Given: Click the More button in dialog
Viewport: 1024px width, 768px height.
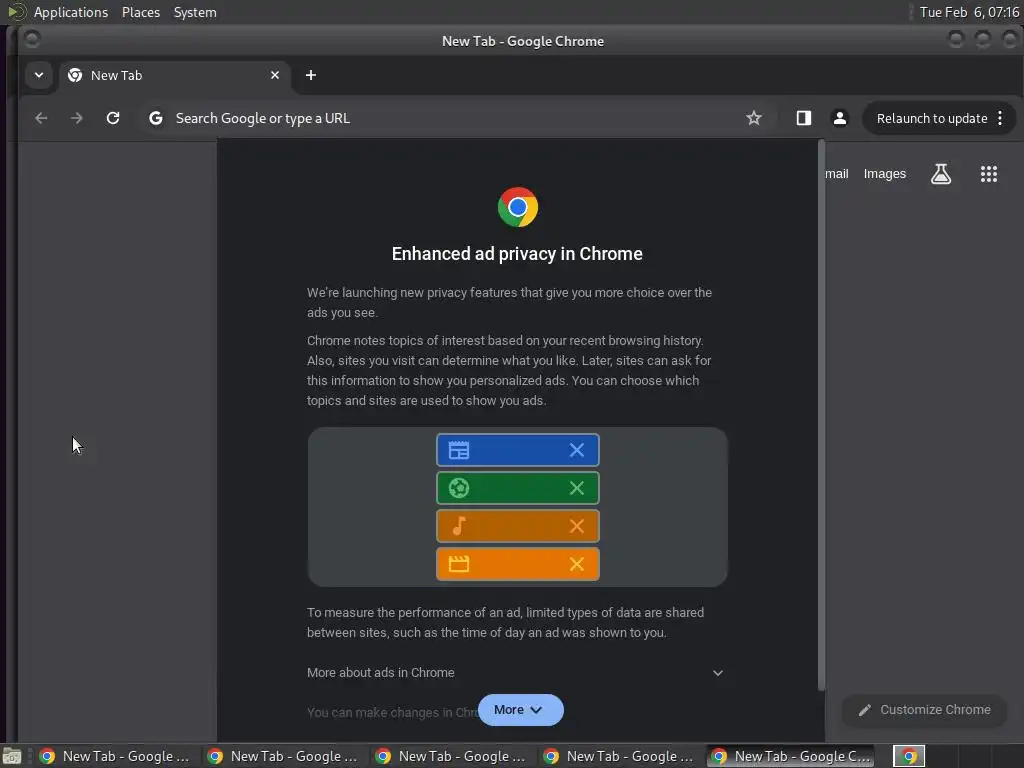Looking at the screenshot, I should tap(520, 710).
